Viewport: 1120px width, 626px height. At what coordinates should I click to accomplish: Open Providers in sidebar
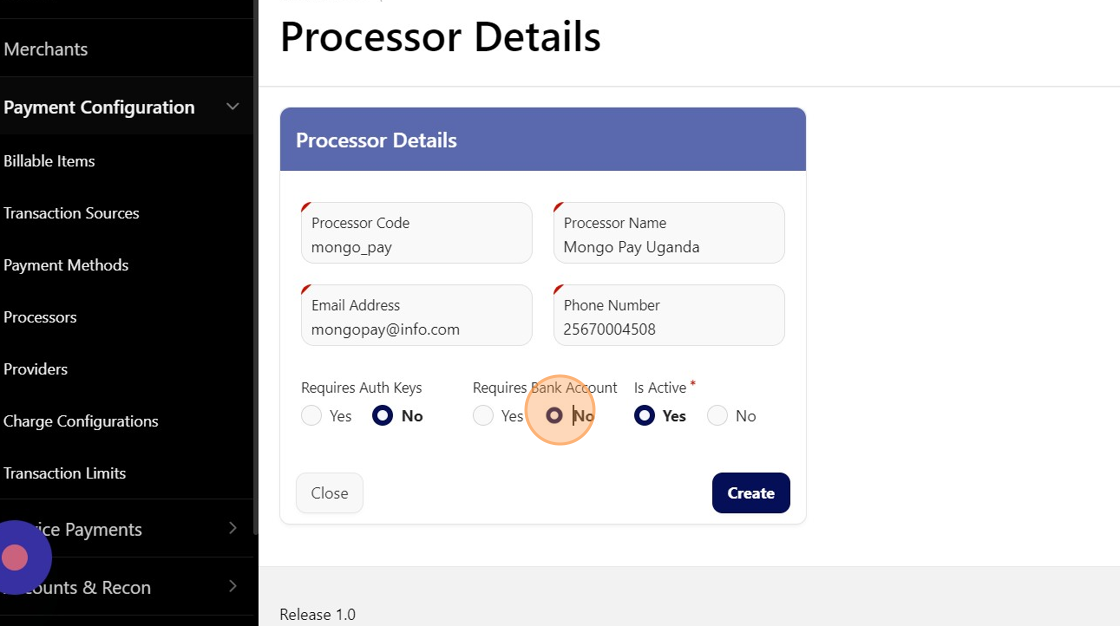point(36,369)
